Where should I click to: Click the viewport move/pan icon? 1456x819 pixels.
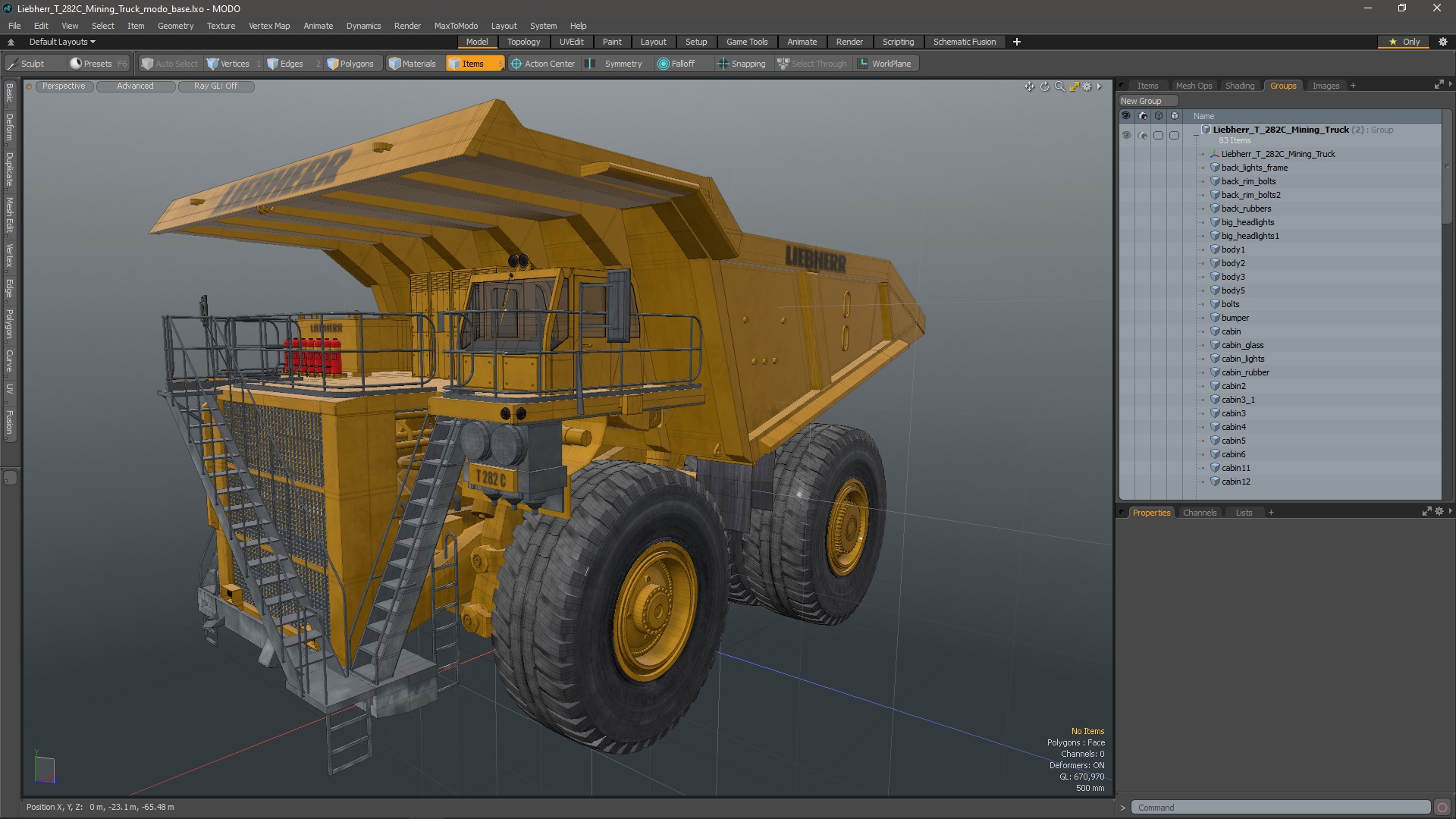coord(1029,86)
